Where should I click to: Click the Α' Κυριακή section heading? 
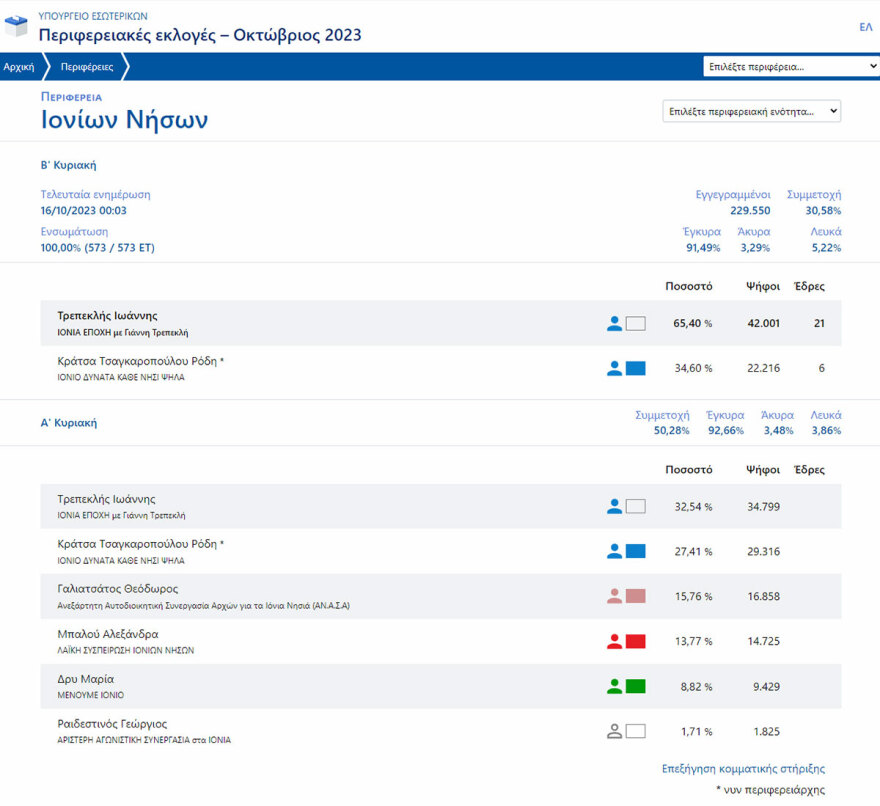68,423
